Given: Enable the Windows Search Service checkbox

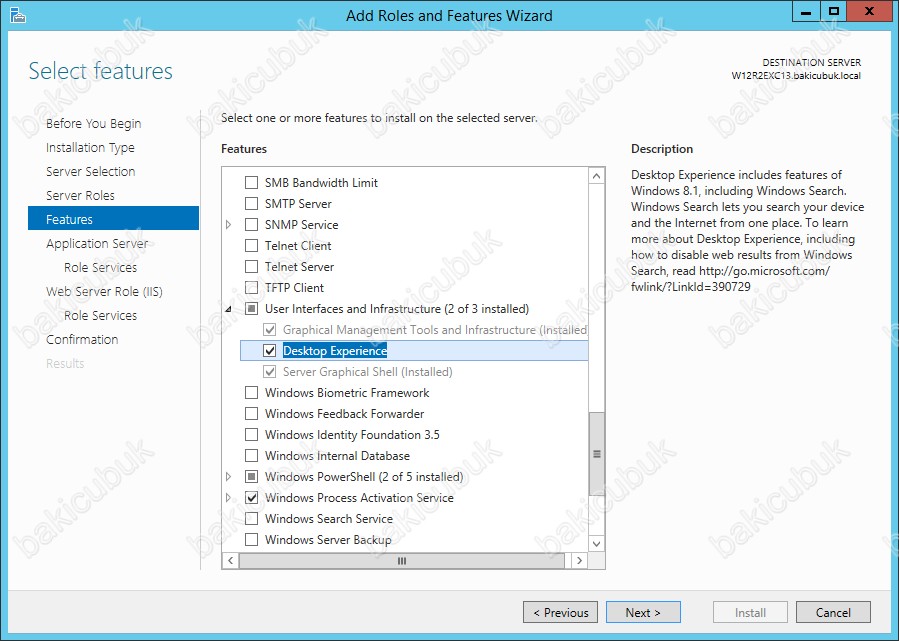Looking at the screenshot, I should pyautogui.click(x=251, y=519).
